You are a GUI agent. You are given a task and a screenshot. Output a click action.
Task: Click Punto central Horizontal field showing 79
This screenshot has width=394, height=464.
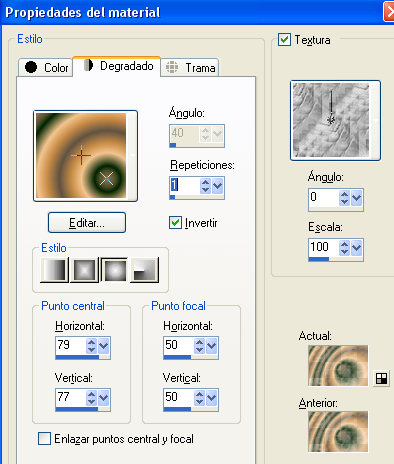coord(70,346)
